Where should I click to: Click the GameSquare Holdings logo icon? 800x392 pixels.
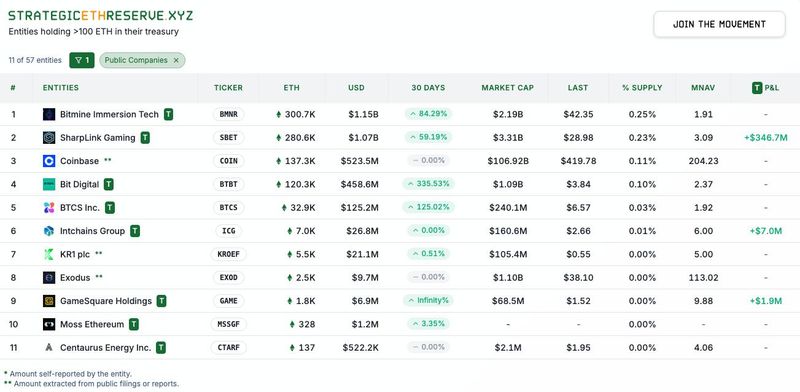[49, 301]
